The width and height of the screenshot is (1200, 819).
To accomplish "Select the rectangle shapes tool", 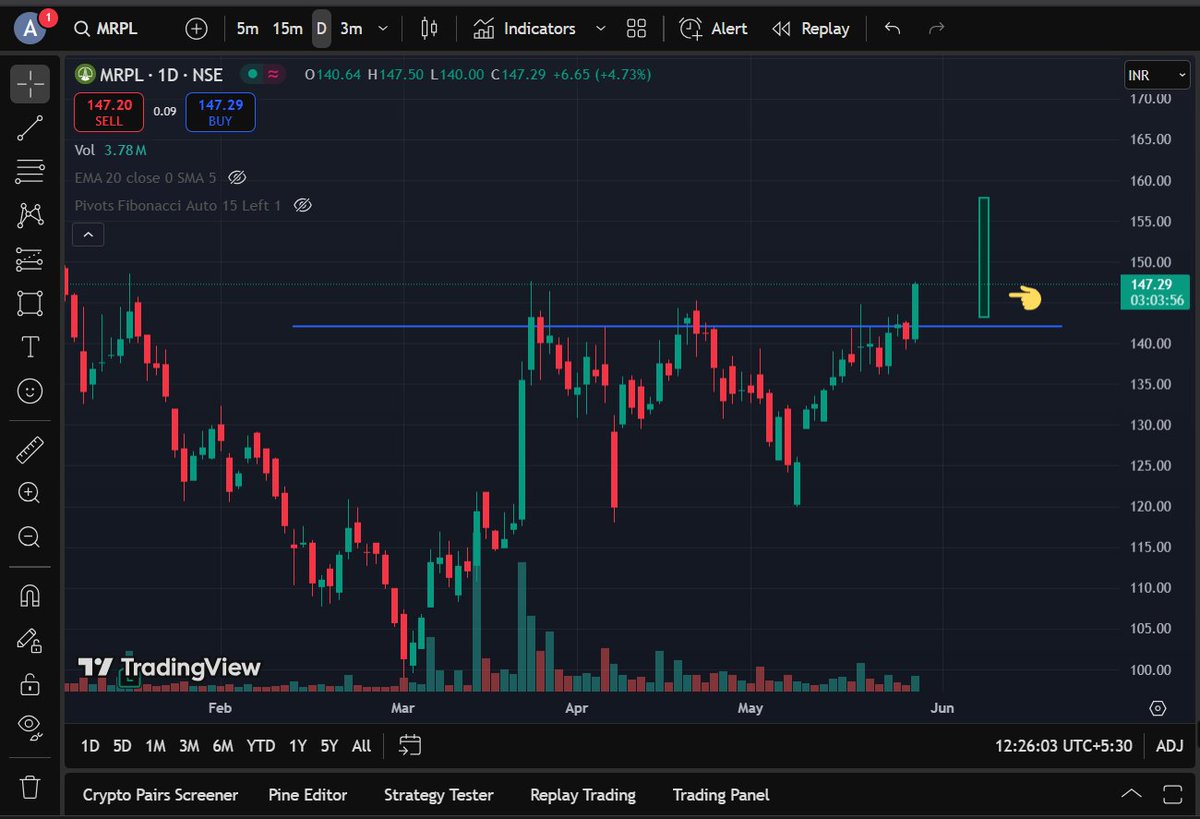I will (30, 303).
